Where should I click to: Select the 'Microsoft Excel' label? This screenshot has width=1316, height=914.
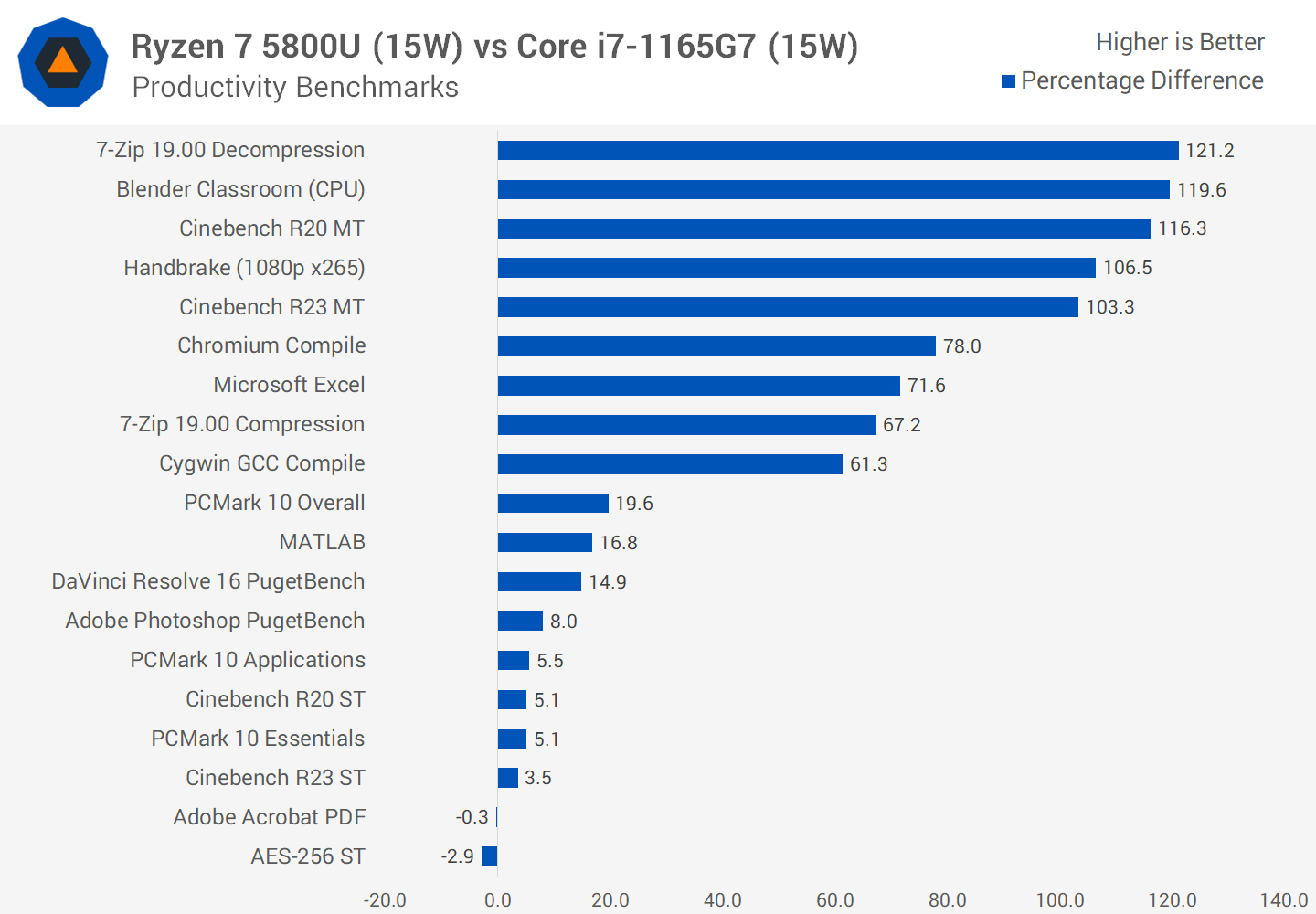[289, 385]
